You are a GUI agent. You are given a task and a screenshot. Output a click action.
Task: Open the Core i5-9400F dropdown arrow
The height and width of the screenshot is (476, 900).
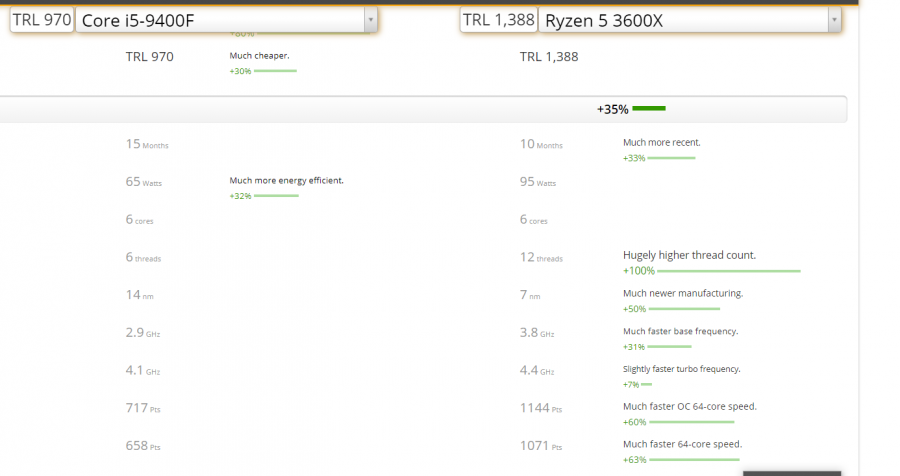pyautogui.click(x=371, y=20)
